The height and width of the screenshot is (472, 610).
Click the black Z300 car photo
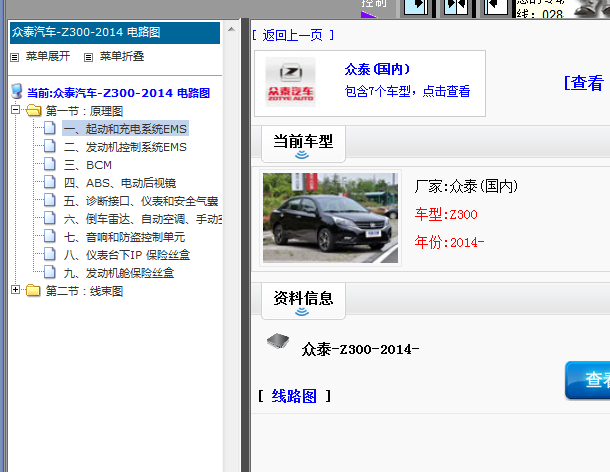click(x=330, y=218)
